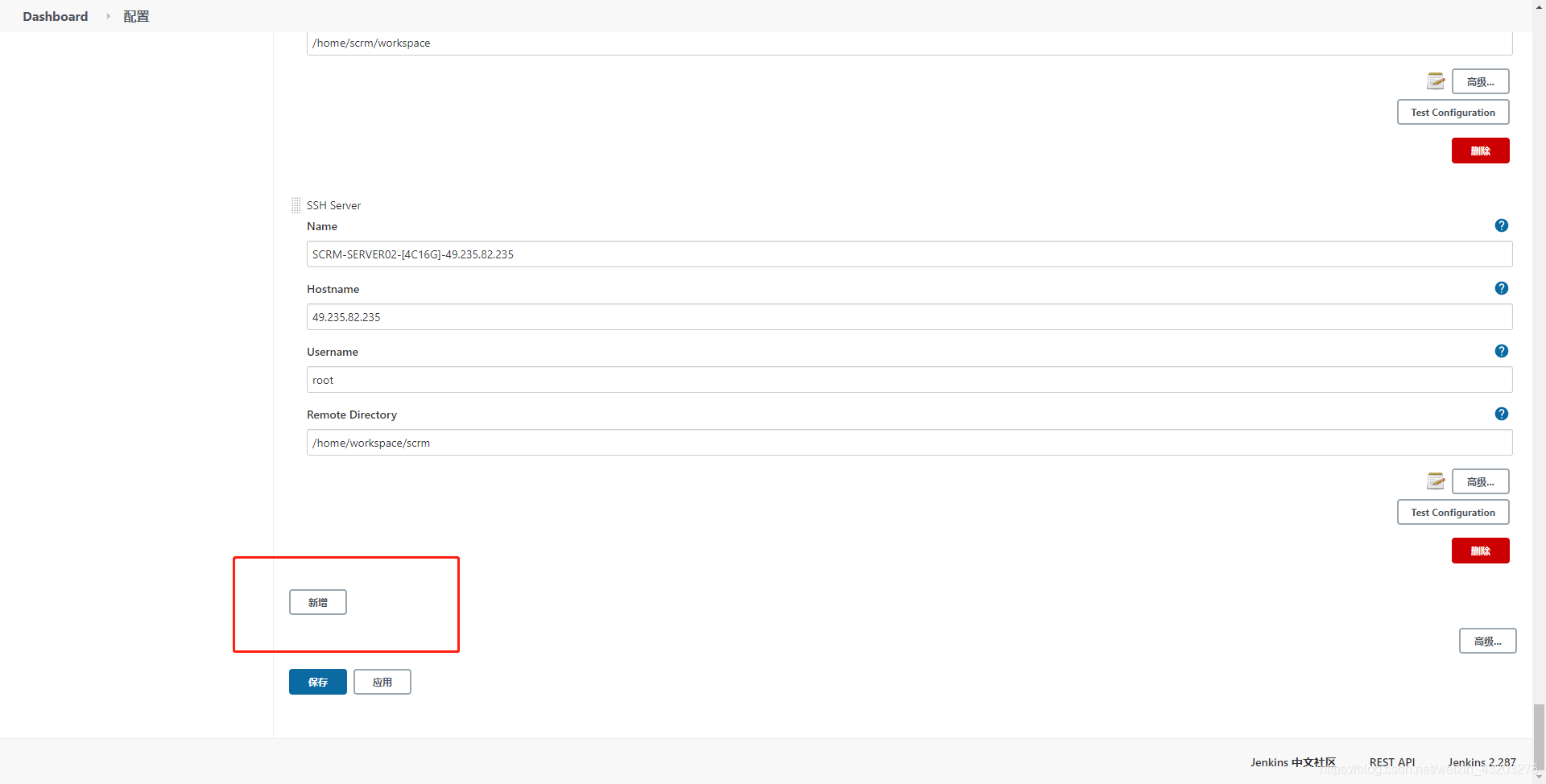Viewport: 1546px width, 784px height.
Task: Click the Remote Directory label
Action: [x=352, y=415]
